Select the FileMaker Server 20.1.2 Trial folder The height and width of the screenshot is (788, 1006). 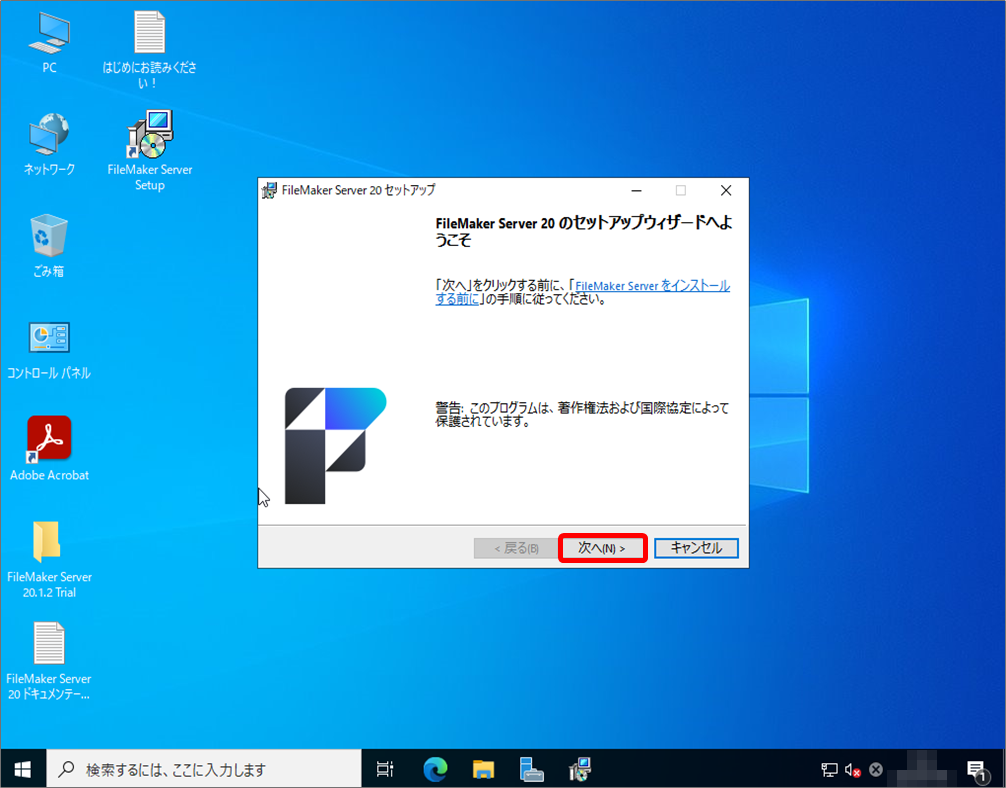(x=49, y=560)
